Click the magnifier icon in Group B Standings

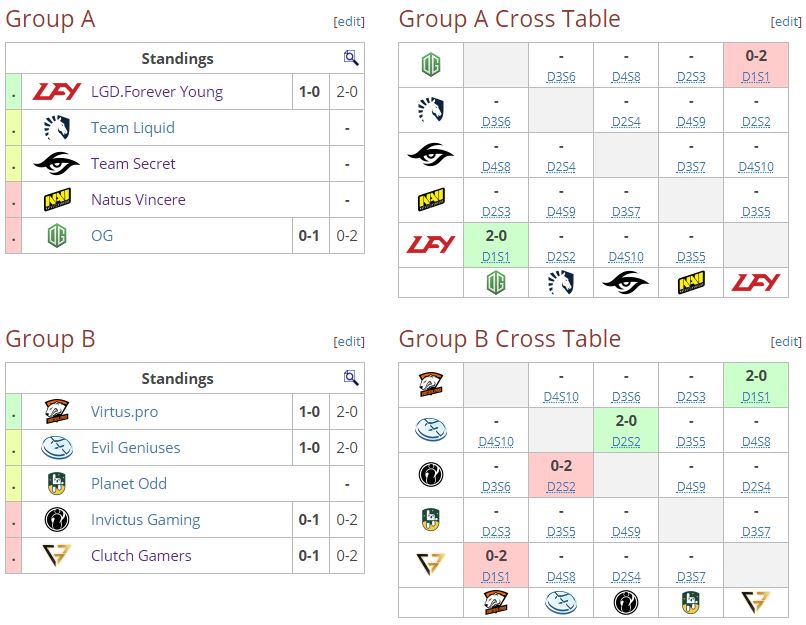pos(351,378)
